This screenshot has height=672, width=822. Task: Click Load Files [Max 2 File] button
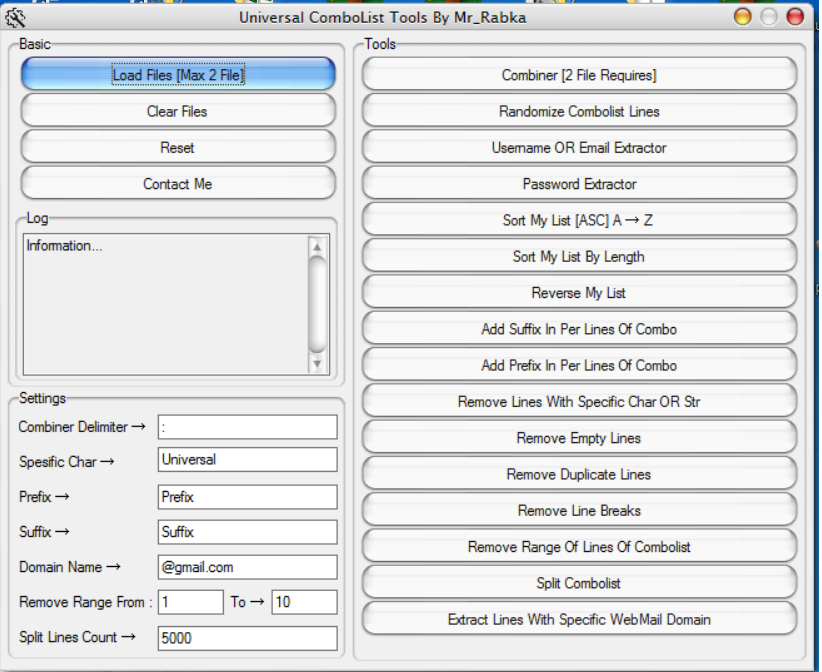point(178,75)
